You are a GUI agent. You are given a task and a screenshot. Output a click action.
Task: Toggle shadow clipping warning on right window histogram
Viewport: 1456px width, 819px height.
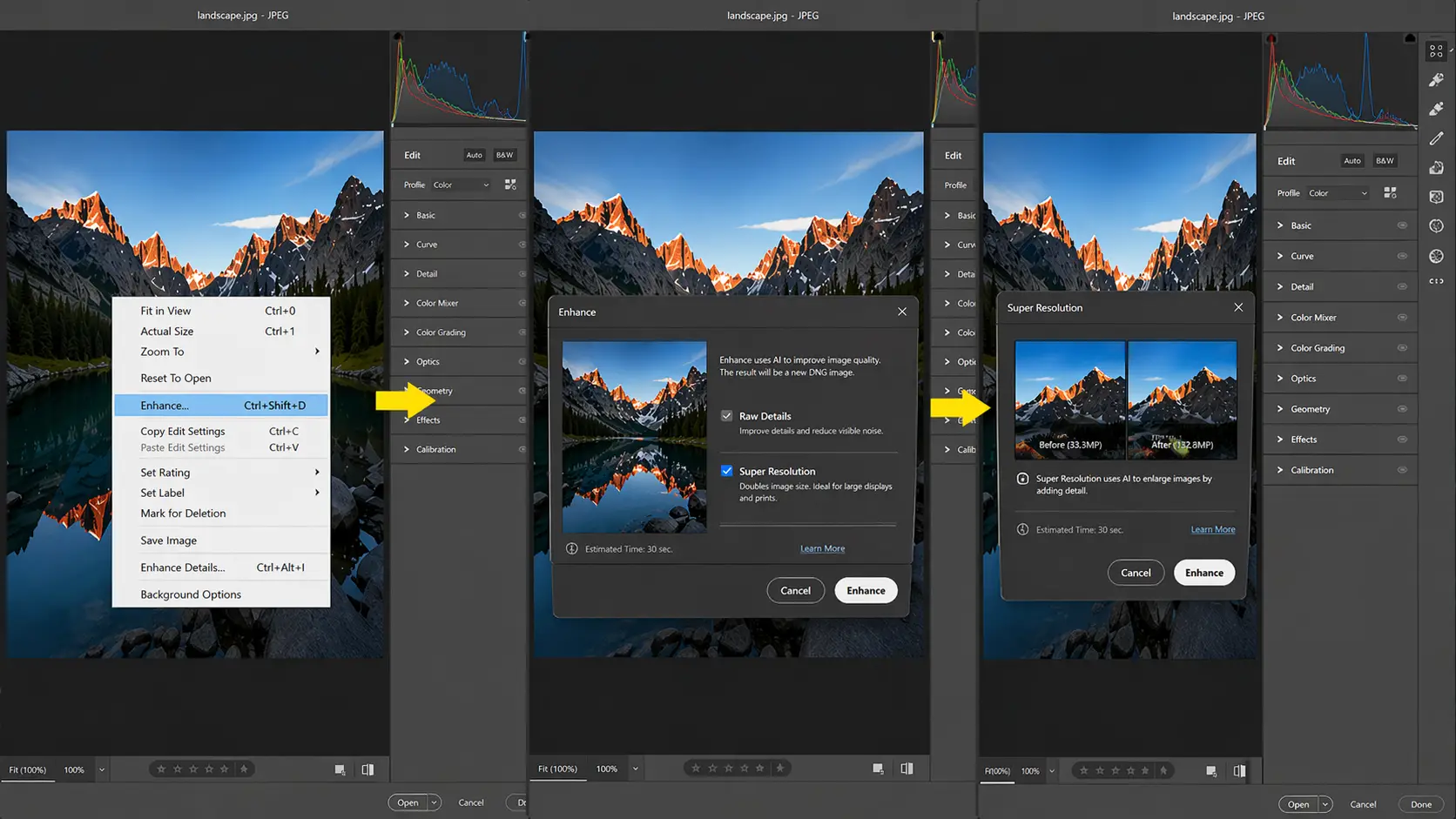1271,39
